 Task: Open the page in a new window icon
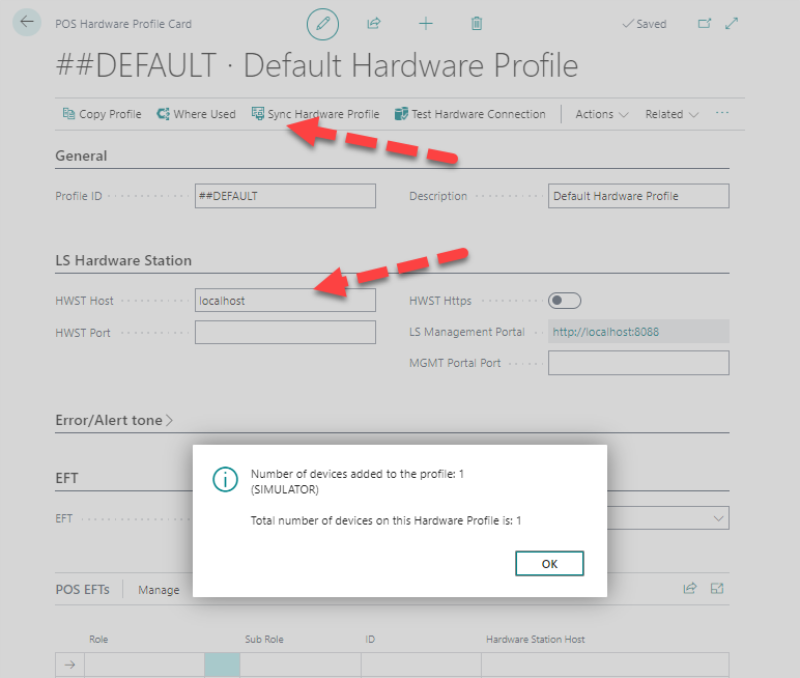click(x=705, y=22)
